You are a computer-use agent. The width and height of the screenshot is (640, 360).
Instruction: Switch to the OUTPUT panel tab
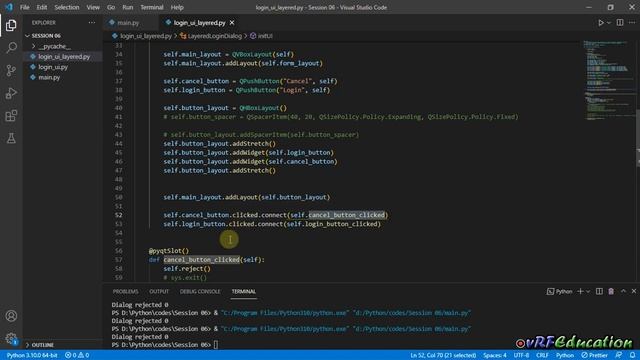[159, 291]
